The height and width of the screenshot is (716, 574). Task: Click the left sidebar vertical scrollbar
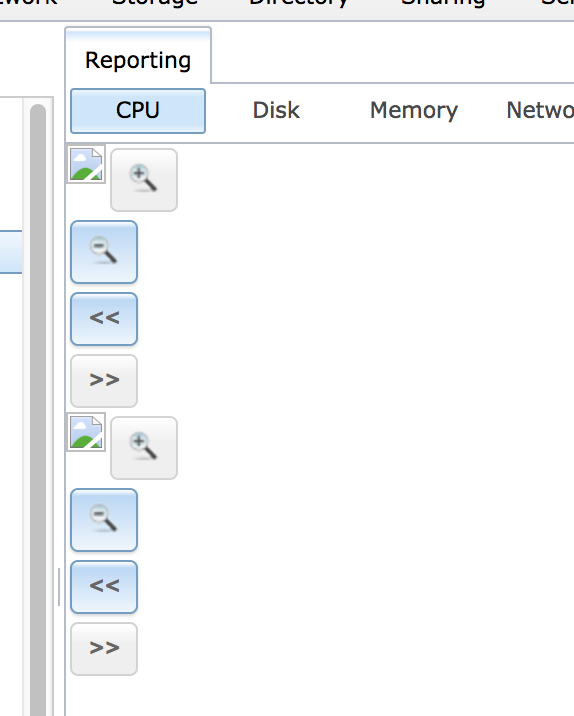coord(38,410)
